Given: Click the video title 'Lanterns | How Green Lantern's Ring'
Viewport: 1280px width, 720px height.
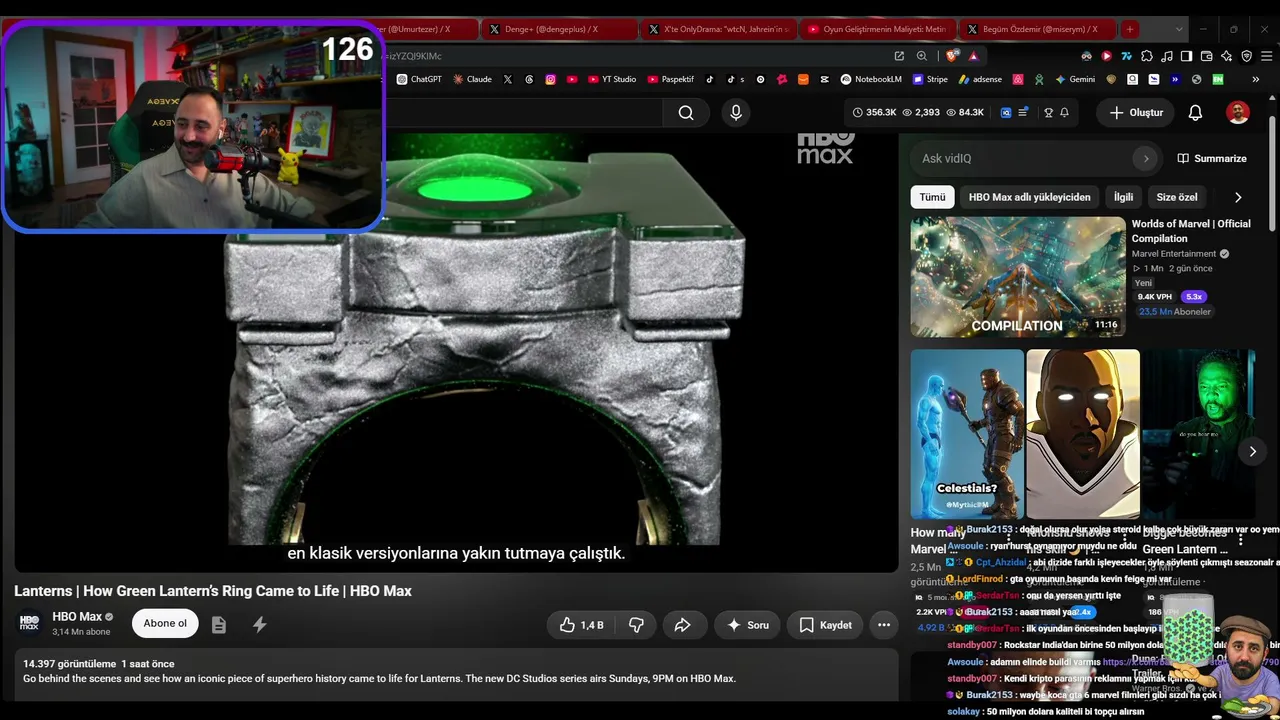Looking at the screenshot, I should click(213, 591).
